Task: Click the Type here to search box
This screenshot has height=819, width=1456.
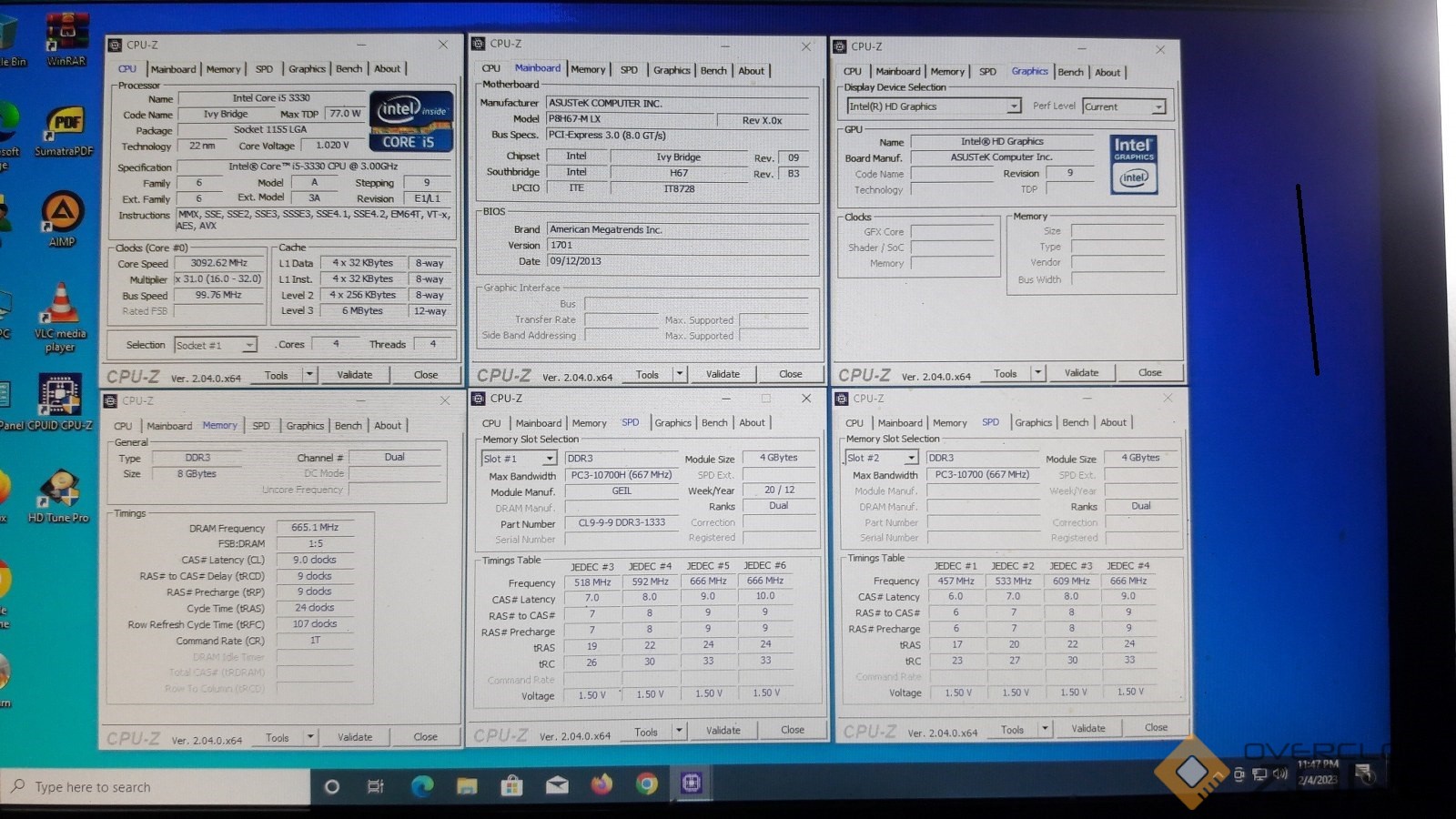Action: point(155,787)
